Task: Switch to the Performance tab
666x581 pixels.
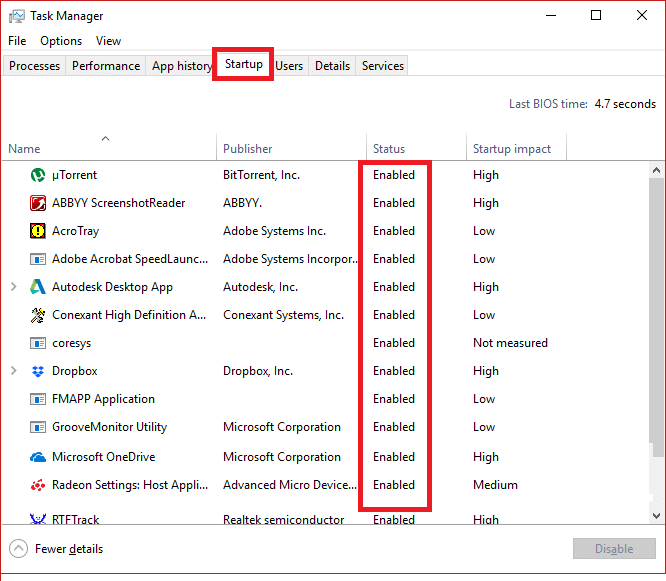Action: [106, 66]
